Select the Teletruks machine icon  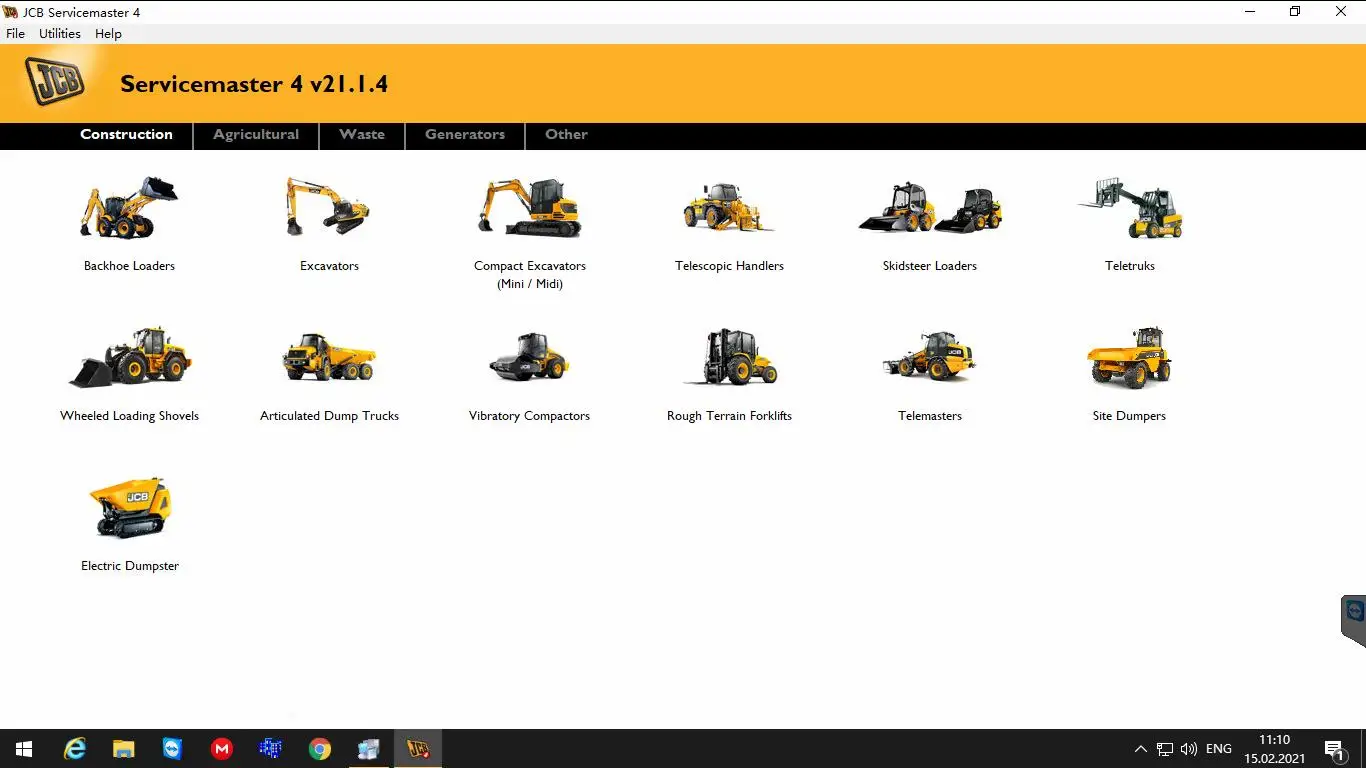tap(1129, 207)
